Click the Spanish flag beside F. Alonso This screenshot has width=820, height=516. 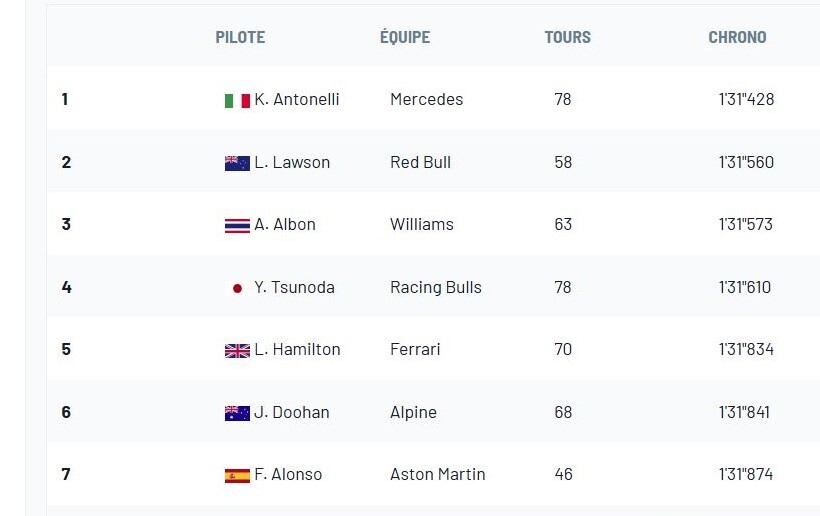pos(237,475)
